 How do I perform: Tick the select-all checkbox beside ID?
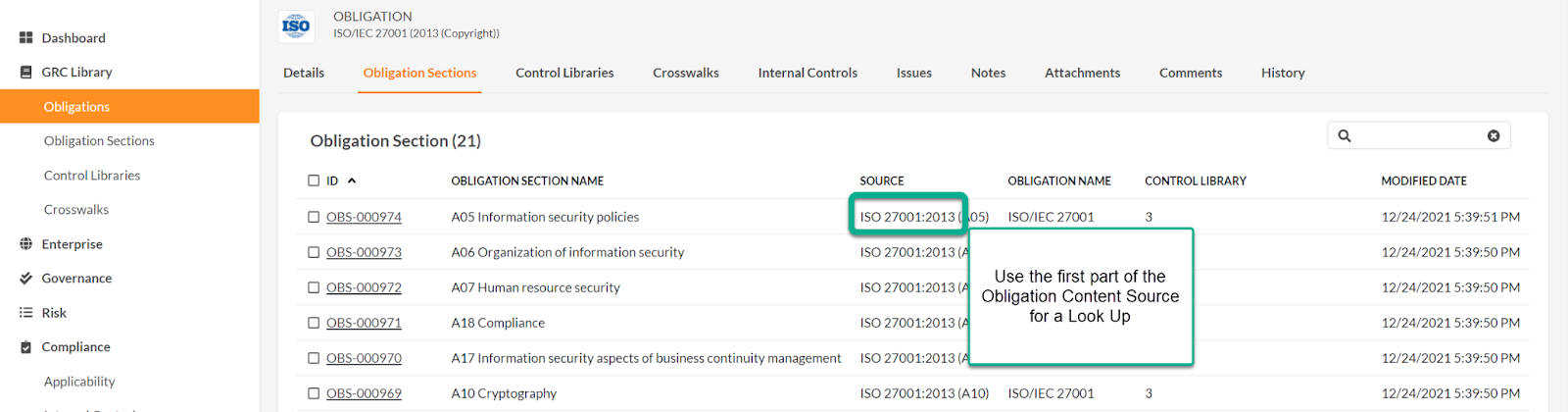[314, 181]
